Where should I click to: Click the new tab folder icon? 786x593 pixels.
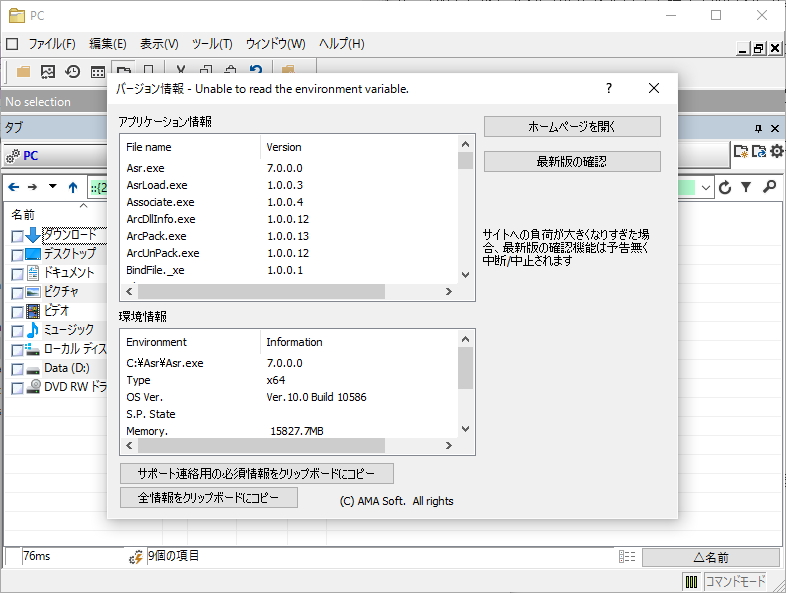click(x=741, y=151)
